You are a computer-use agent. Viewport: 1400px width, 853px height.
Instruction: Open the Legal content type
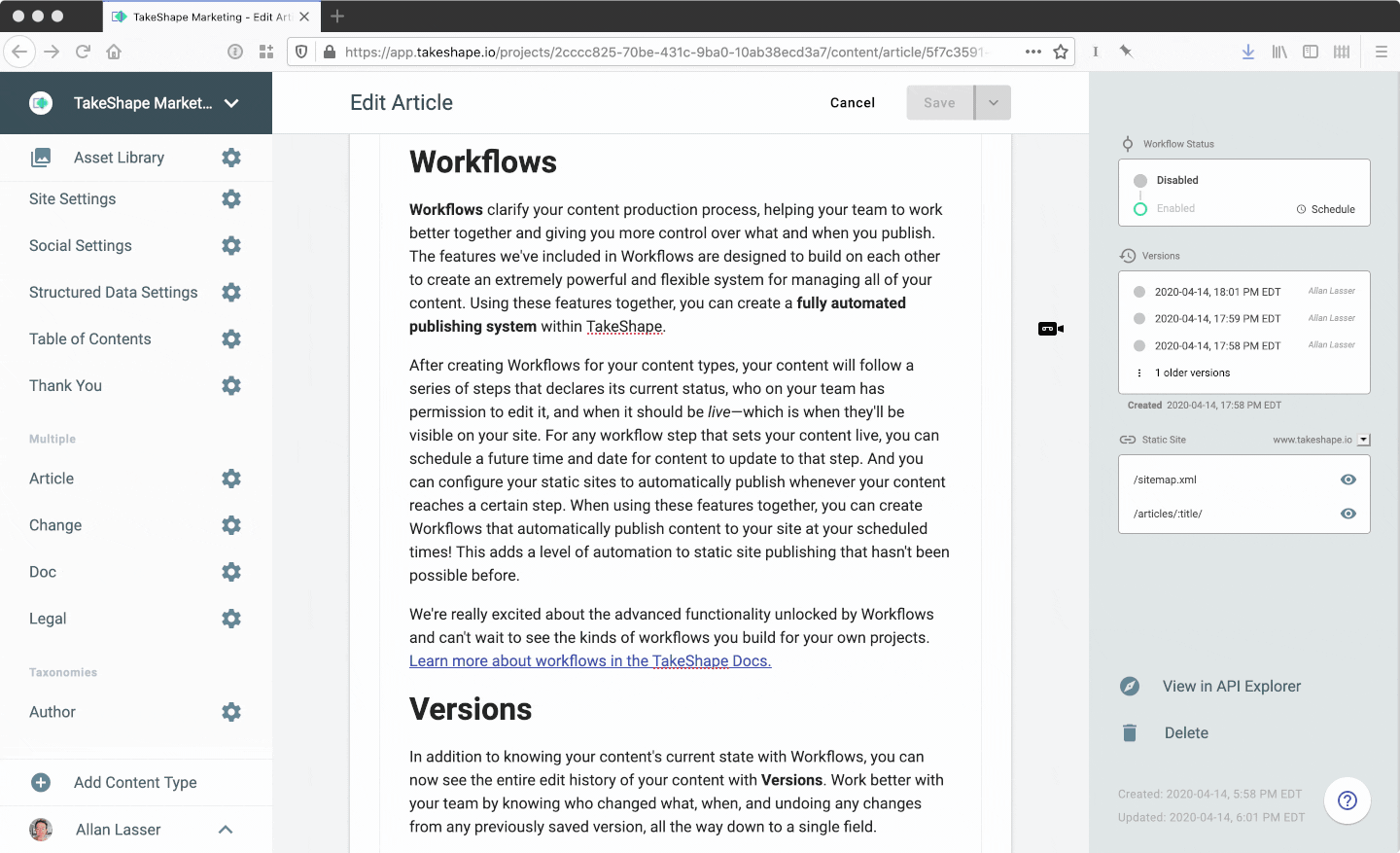48,619
